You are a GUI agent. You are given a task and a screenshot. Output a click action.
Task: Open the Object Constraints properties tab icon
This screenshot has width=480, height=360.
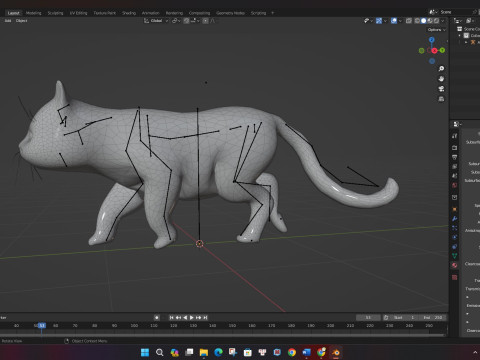coord(455,247)
